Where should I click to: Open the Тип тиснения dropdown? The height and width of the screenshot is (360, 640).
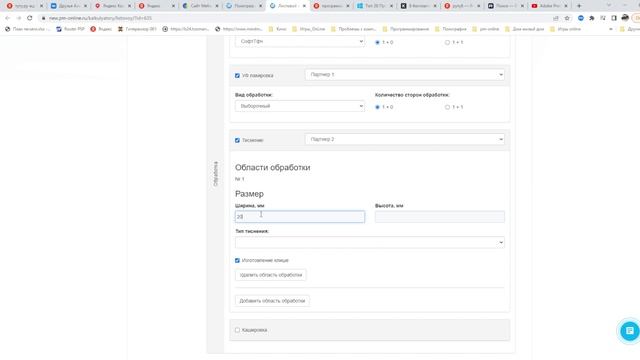coord(370,242)
